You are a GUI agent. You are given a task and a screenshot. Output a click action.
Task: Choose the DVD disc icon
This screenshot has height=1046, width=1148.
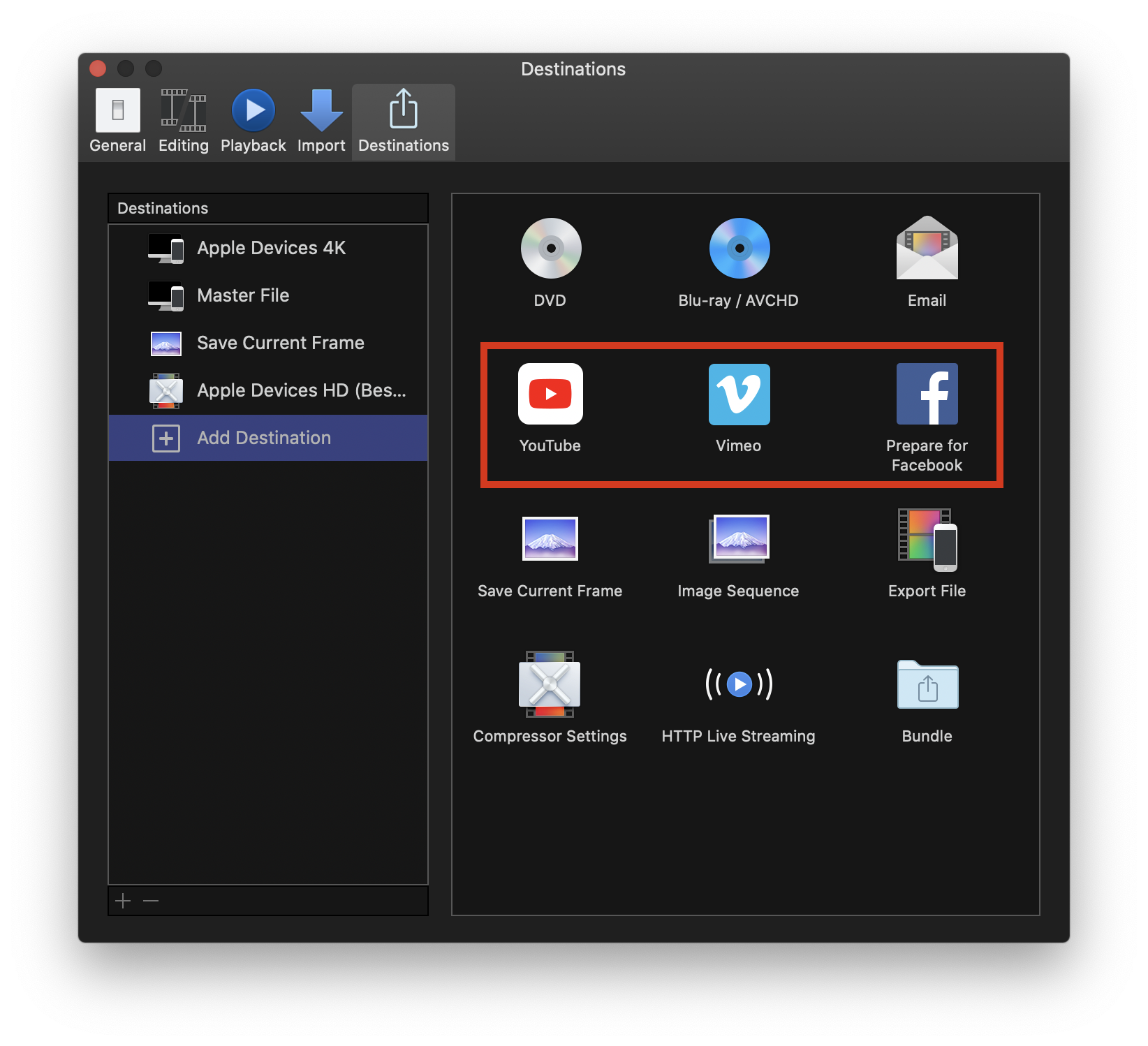[x=551, y=249]
